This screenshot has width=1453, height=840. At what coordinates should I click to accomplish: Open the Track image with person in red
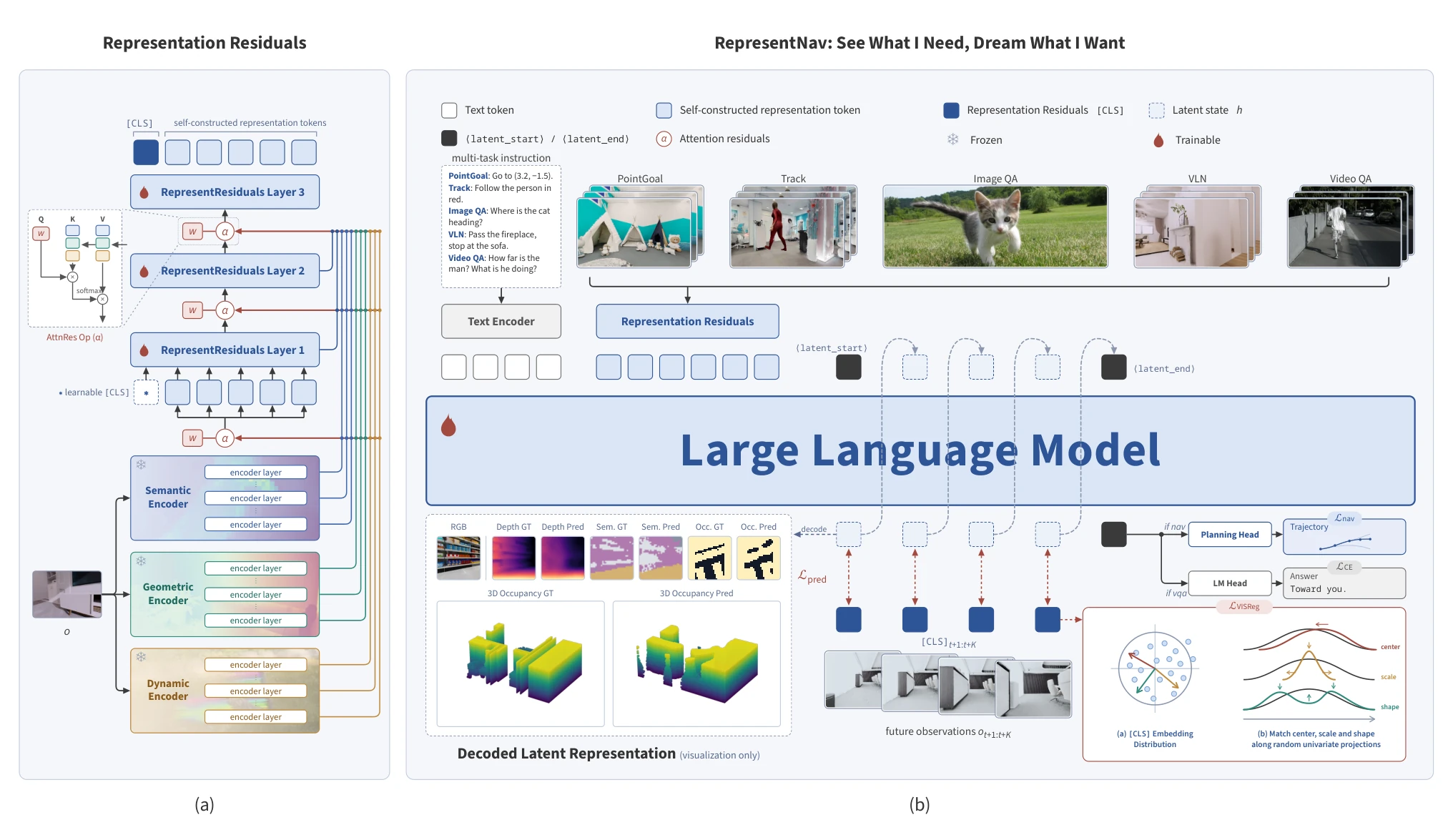point(787,232)
